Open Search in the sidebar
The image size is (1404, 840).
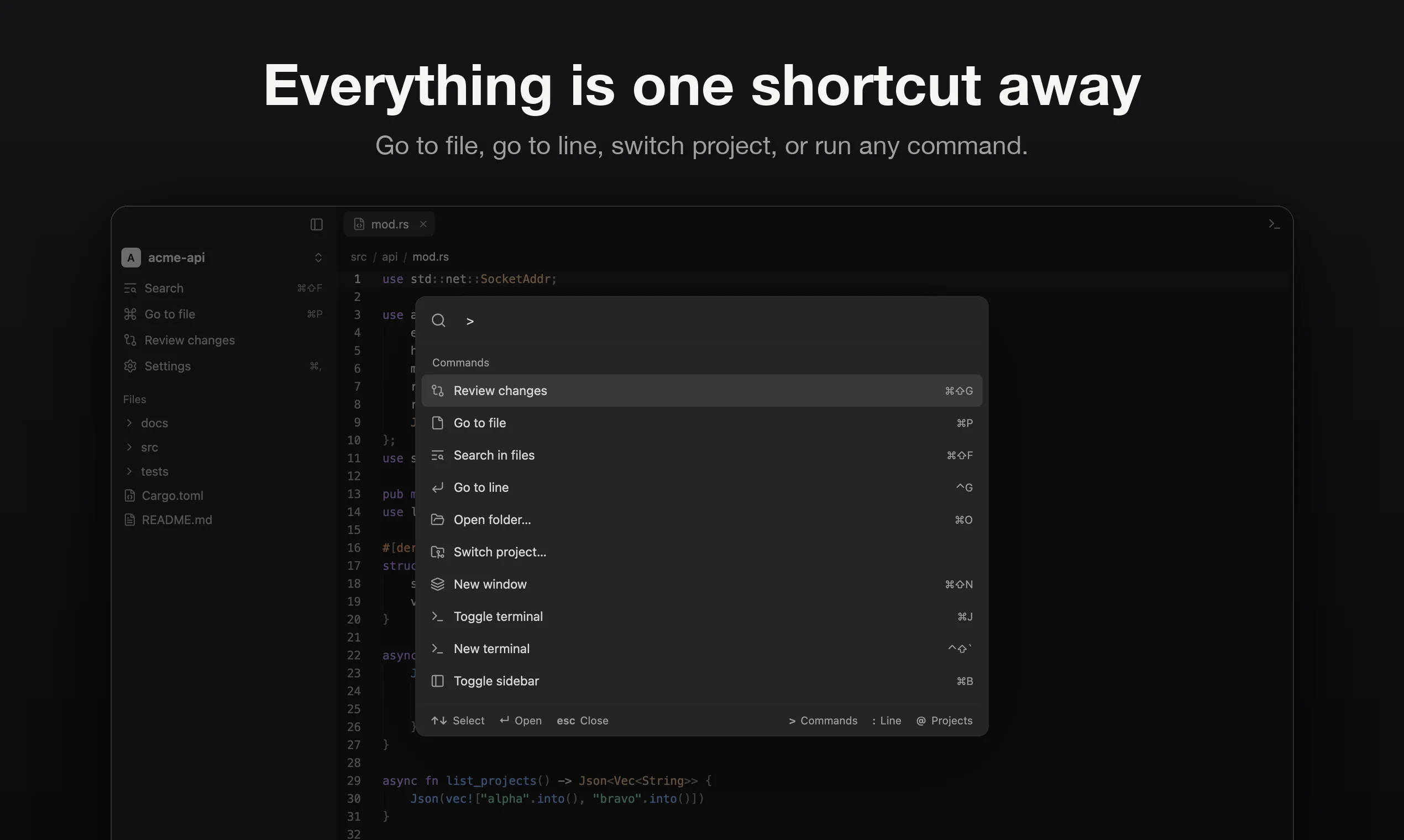point(223,288)
